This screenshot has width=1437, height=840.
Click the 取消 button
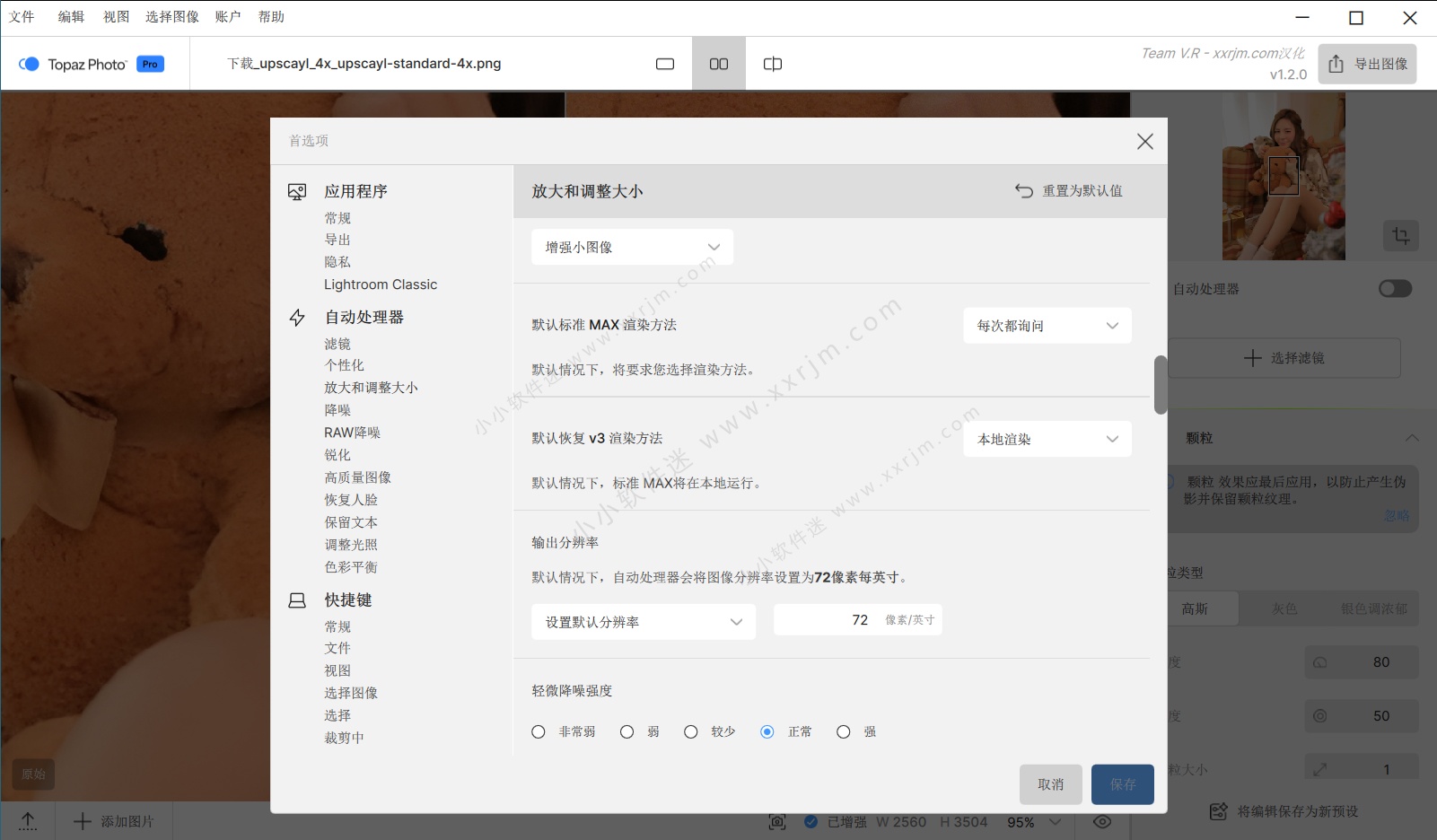pos(1050,784)
